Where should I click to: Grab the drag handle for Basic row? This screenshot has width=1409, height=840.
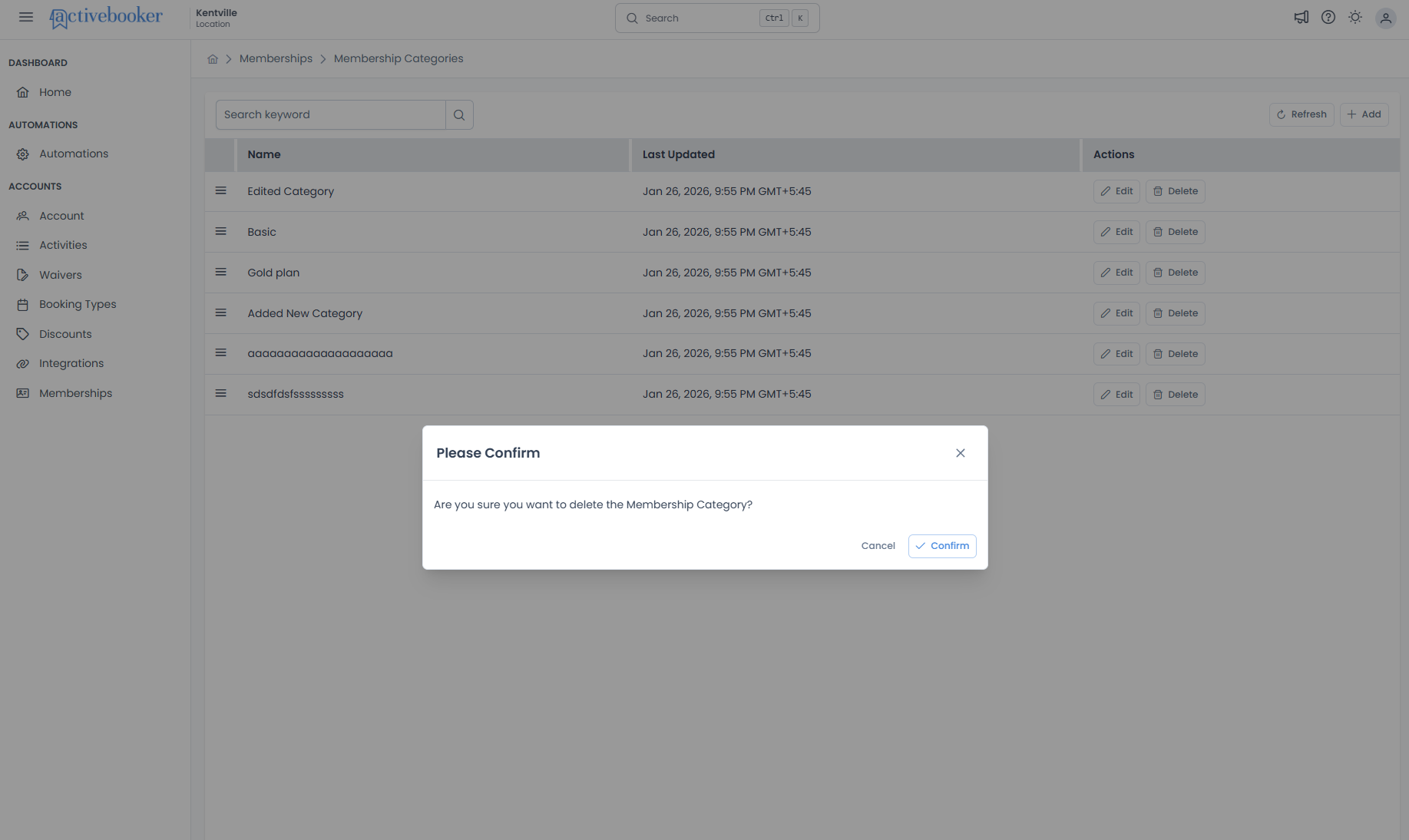[220, 231]
